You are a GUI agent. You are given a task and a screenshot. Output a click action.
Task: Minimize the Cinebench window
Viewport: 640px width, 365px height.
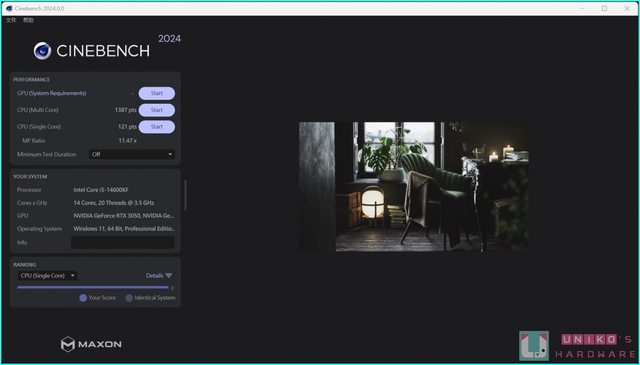582,8
